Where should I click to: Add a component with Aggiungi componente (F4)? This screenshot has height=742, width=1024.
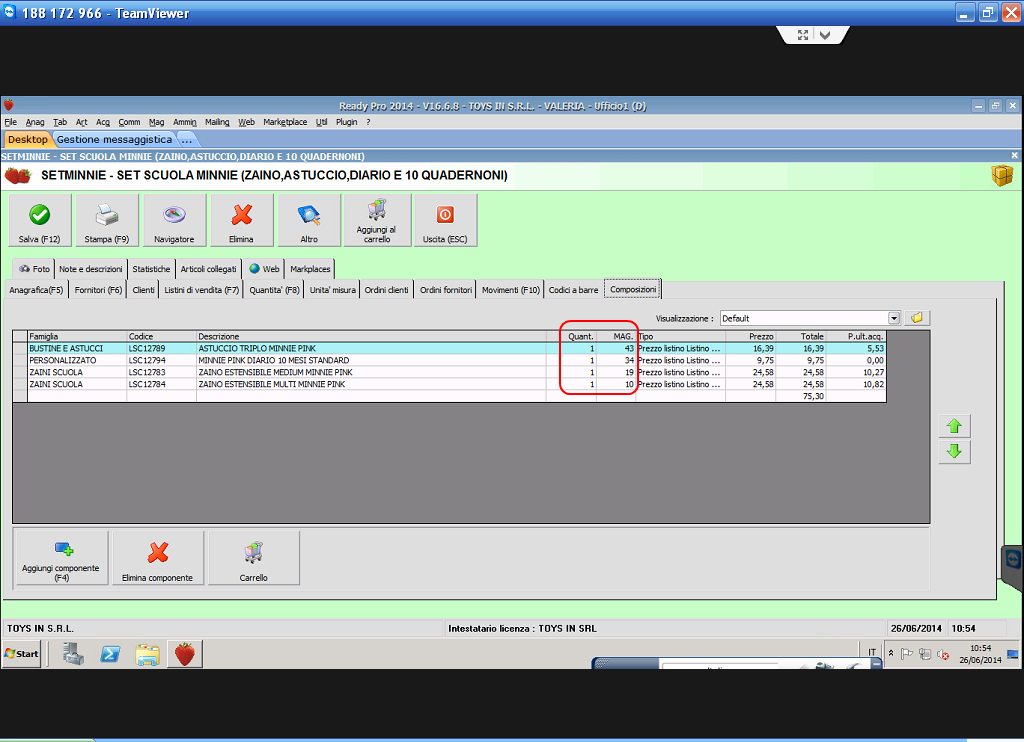click(61, 557)
